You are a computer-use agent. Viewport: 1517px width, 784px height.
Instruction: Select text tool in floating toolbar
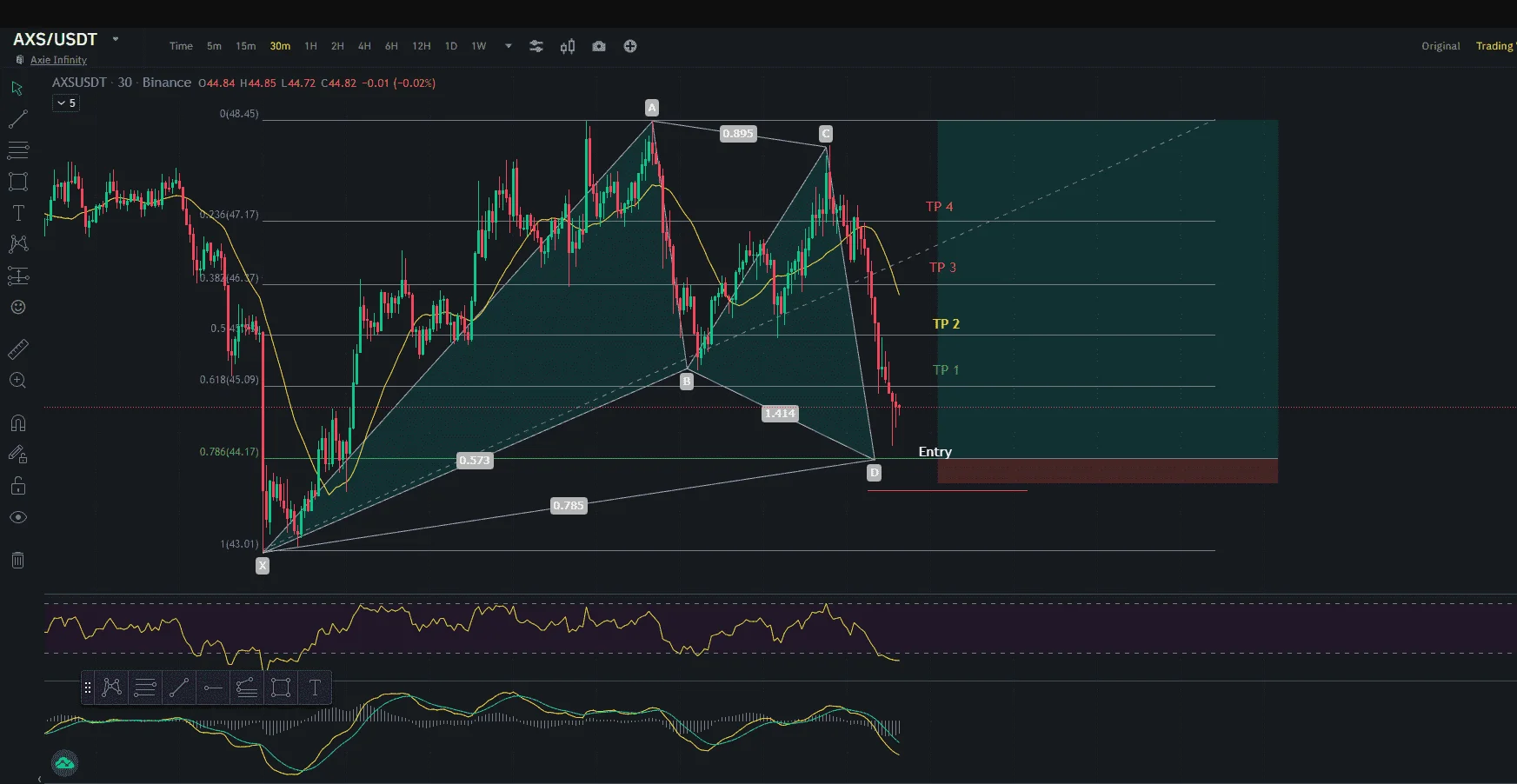(x=315, y=688)
